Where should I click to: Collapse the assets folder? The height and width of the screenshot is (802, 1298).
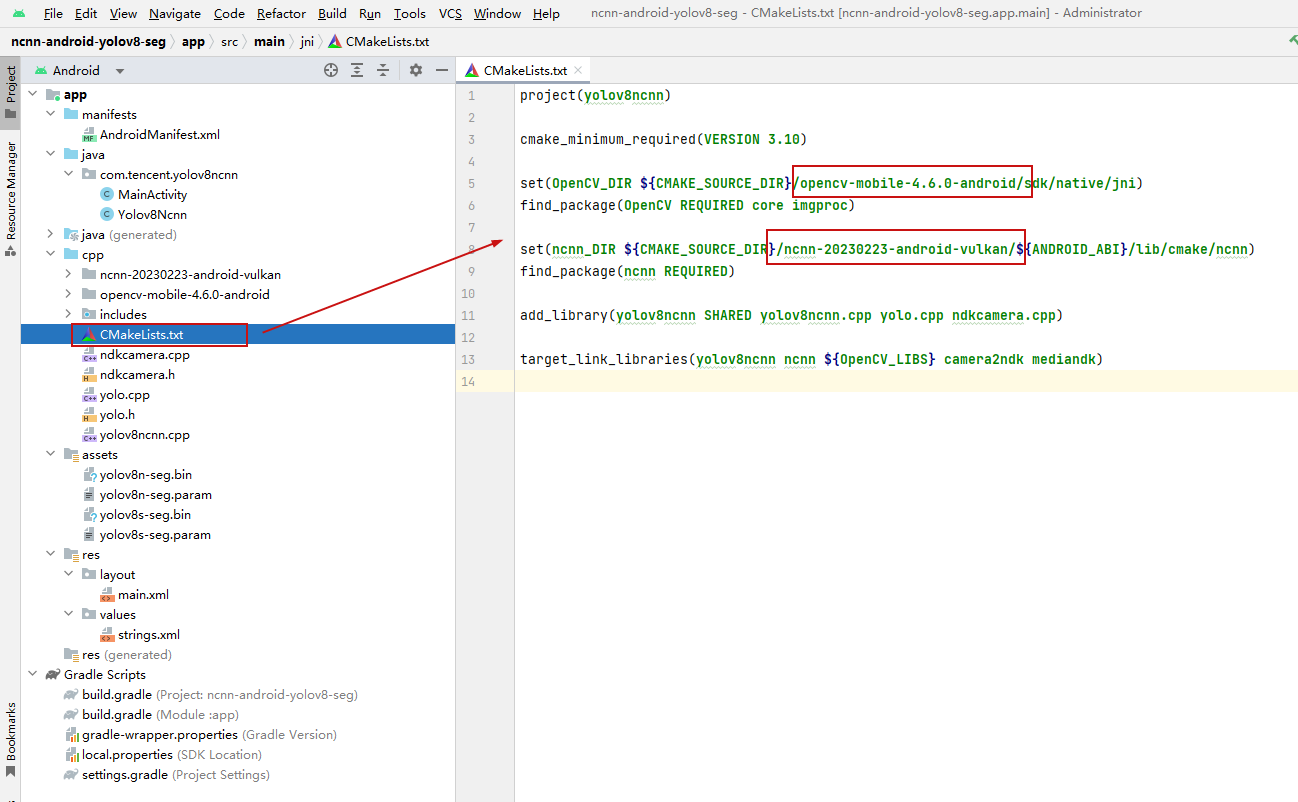click(51, 454)
